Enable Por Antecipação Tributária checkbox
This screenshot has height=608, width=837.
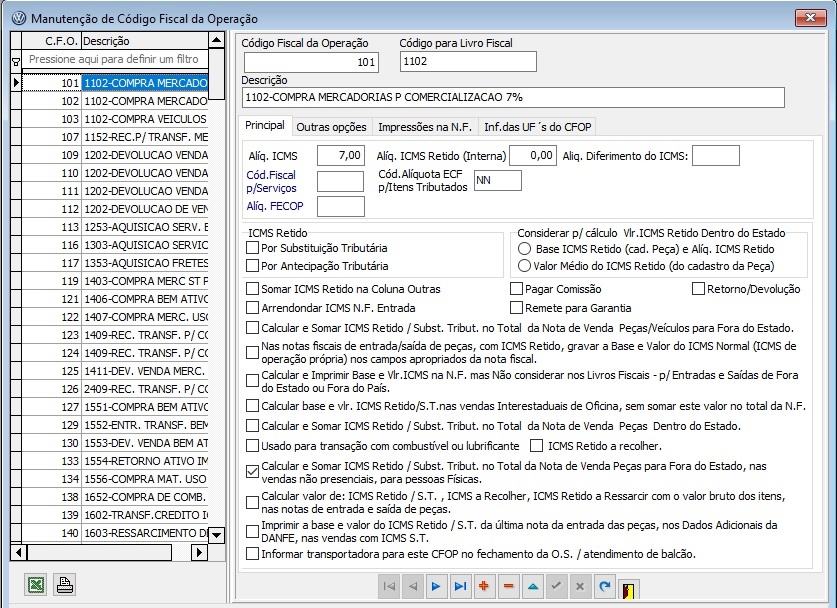click(x=252, y=266)
